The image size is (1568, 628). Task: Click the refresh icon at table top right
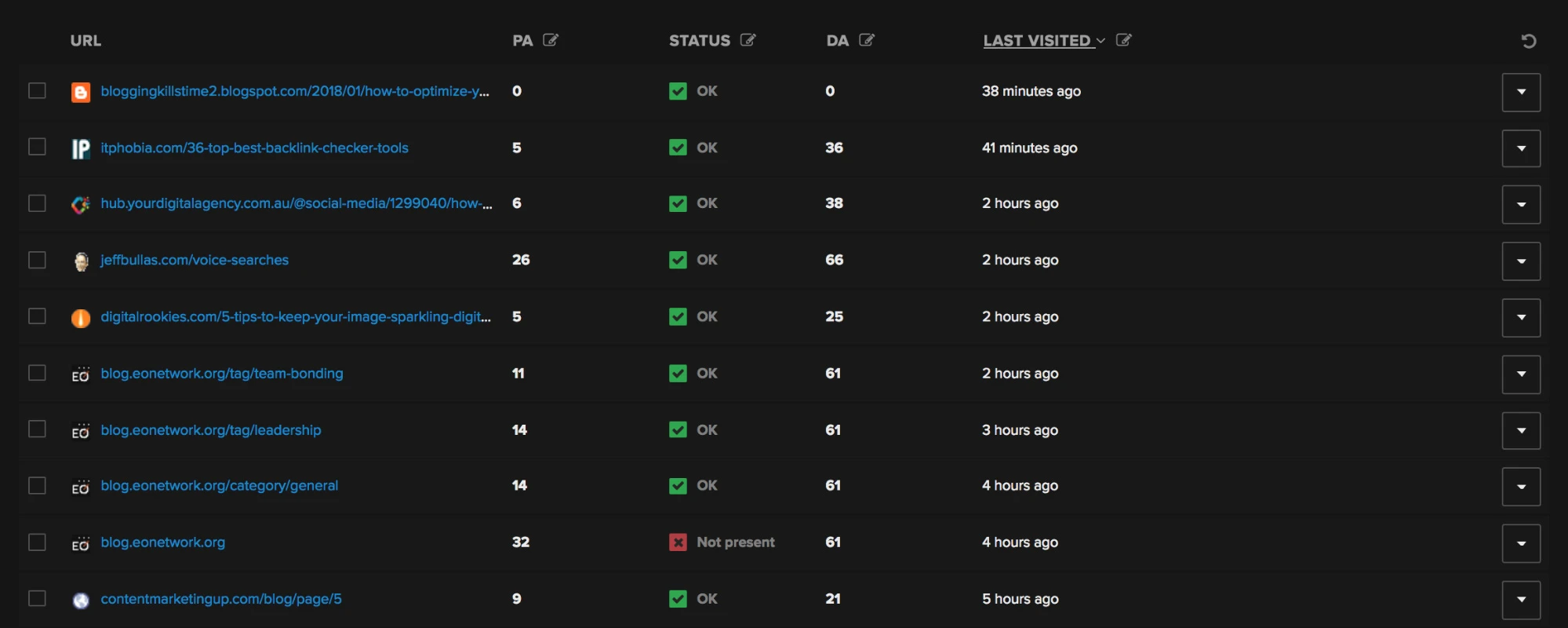(1528, 41)
